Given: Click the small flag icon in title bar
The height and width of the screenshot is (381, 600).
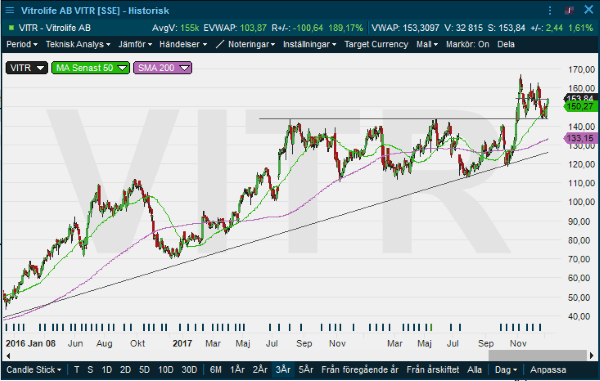Looking at the screenshot, I should click(569, 10).
